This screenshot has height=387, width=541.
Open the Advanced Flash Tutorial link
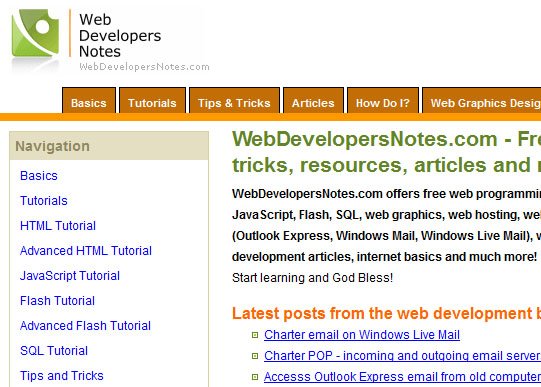click(86, 326)
